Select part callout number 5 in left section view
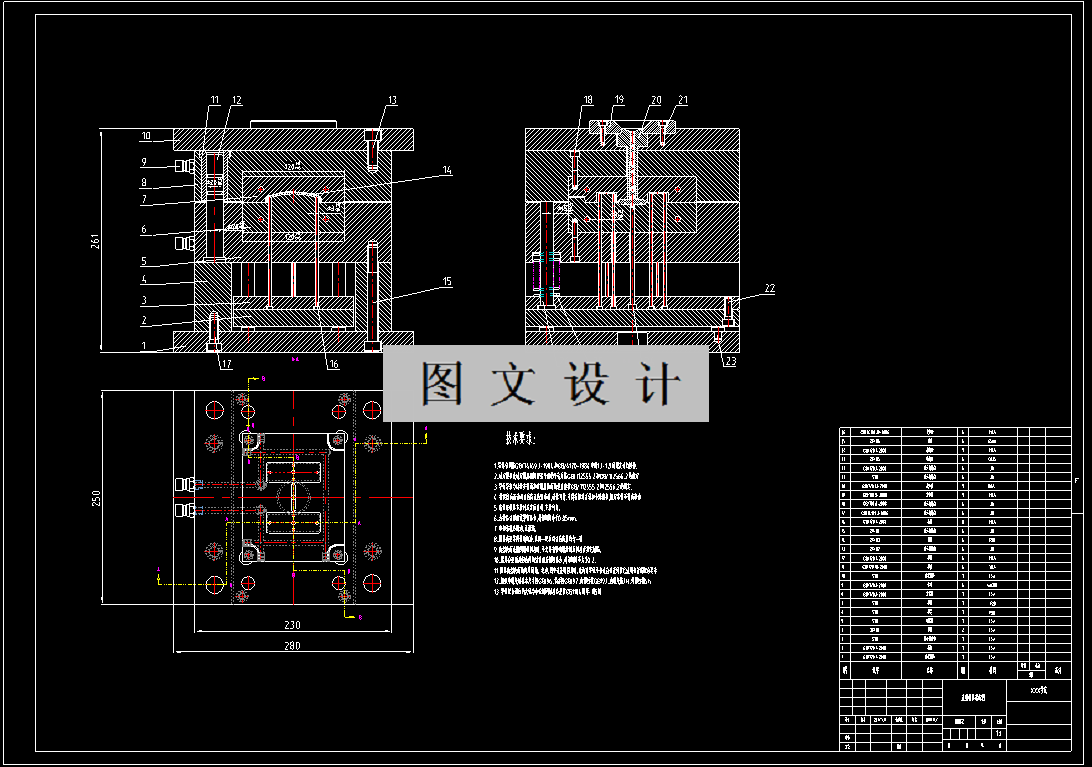Image resolution: width=1092 pixels, height=767 pixels. point(144,262)
